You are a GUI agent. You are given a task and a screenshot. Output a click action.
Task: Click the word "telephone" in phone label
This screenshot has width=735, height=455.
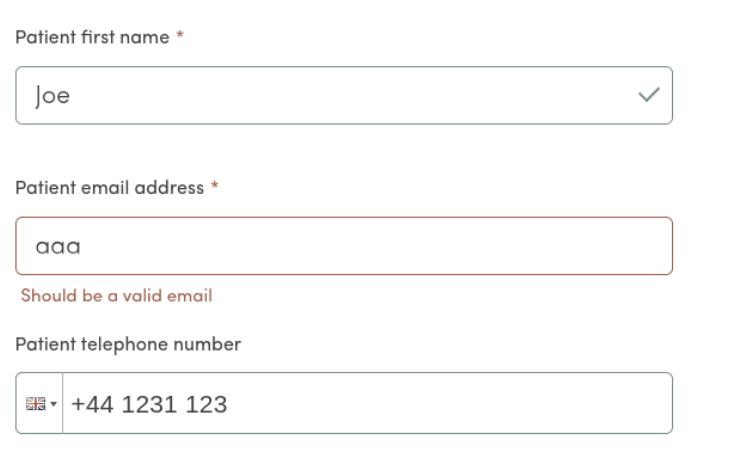point(113,344)
